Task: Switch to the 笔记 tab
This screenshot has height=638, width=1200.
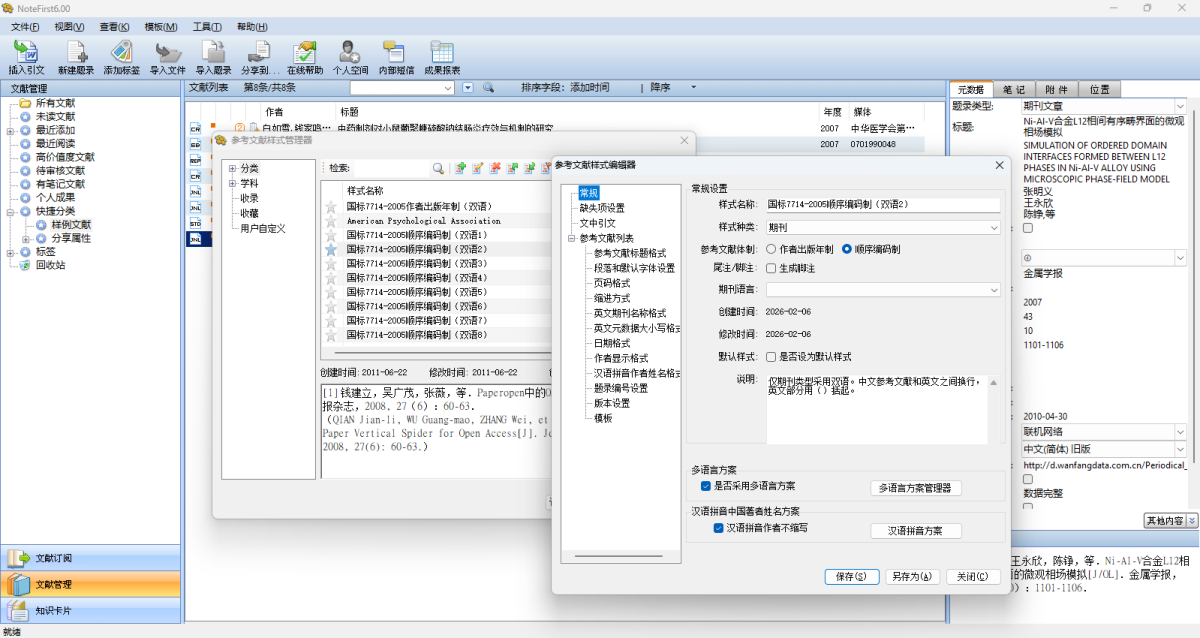Action: click(x=1013, y=90)
